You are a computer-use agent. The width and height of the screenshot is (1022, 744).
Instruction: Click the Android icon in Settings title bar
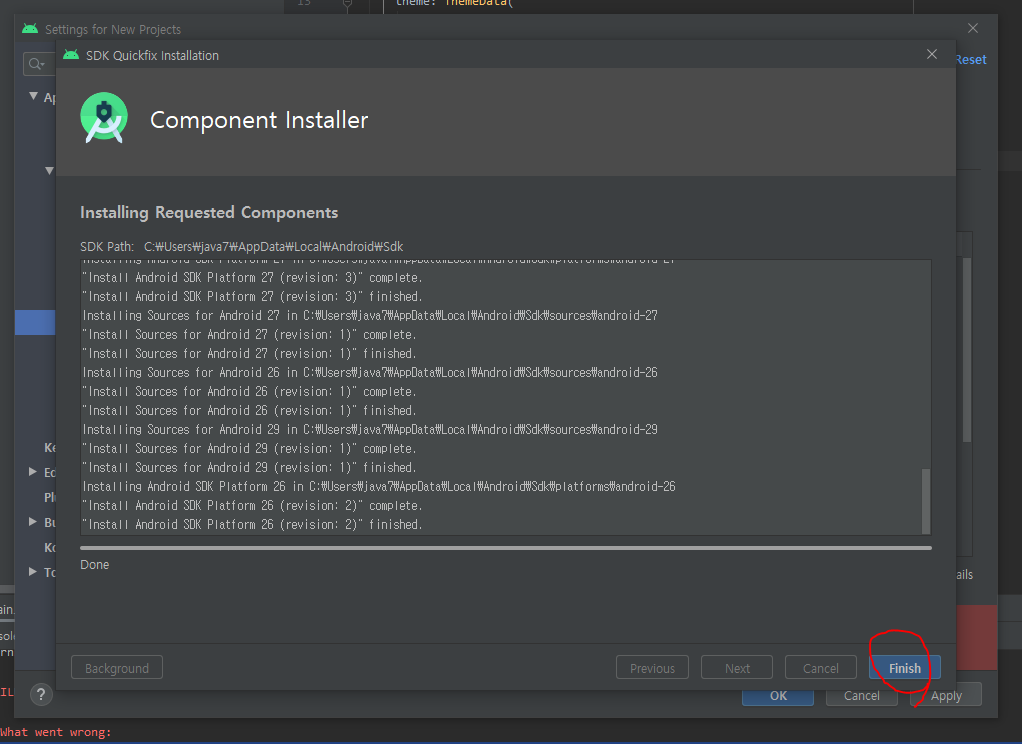tap(30, 29)
